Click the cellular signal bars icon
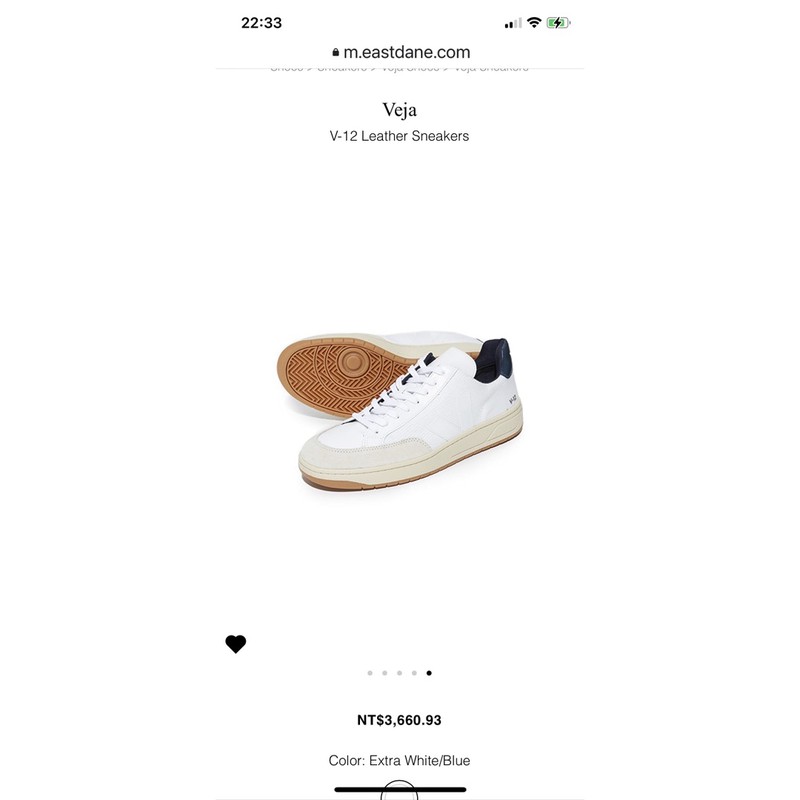The width and height of the screenshot is (800, 800). (x=513, y=23)
